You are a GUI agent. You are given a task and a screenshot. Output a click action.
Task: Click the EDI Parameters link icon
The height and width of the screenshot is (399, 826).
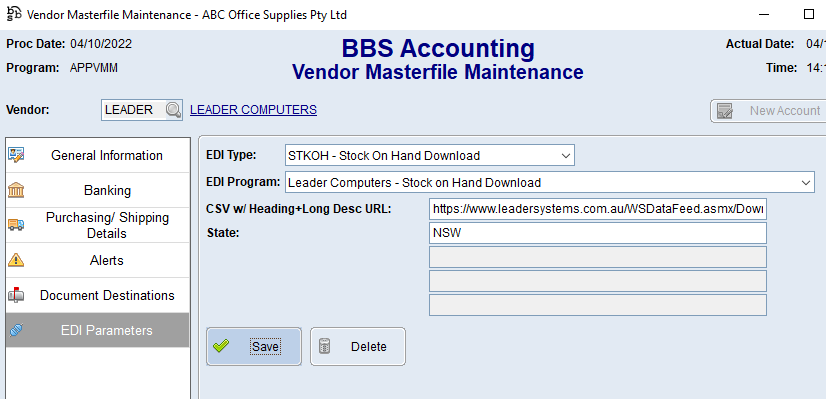(16, 330)
